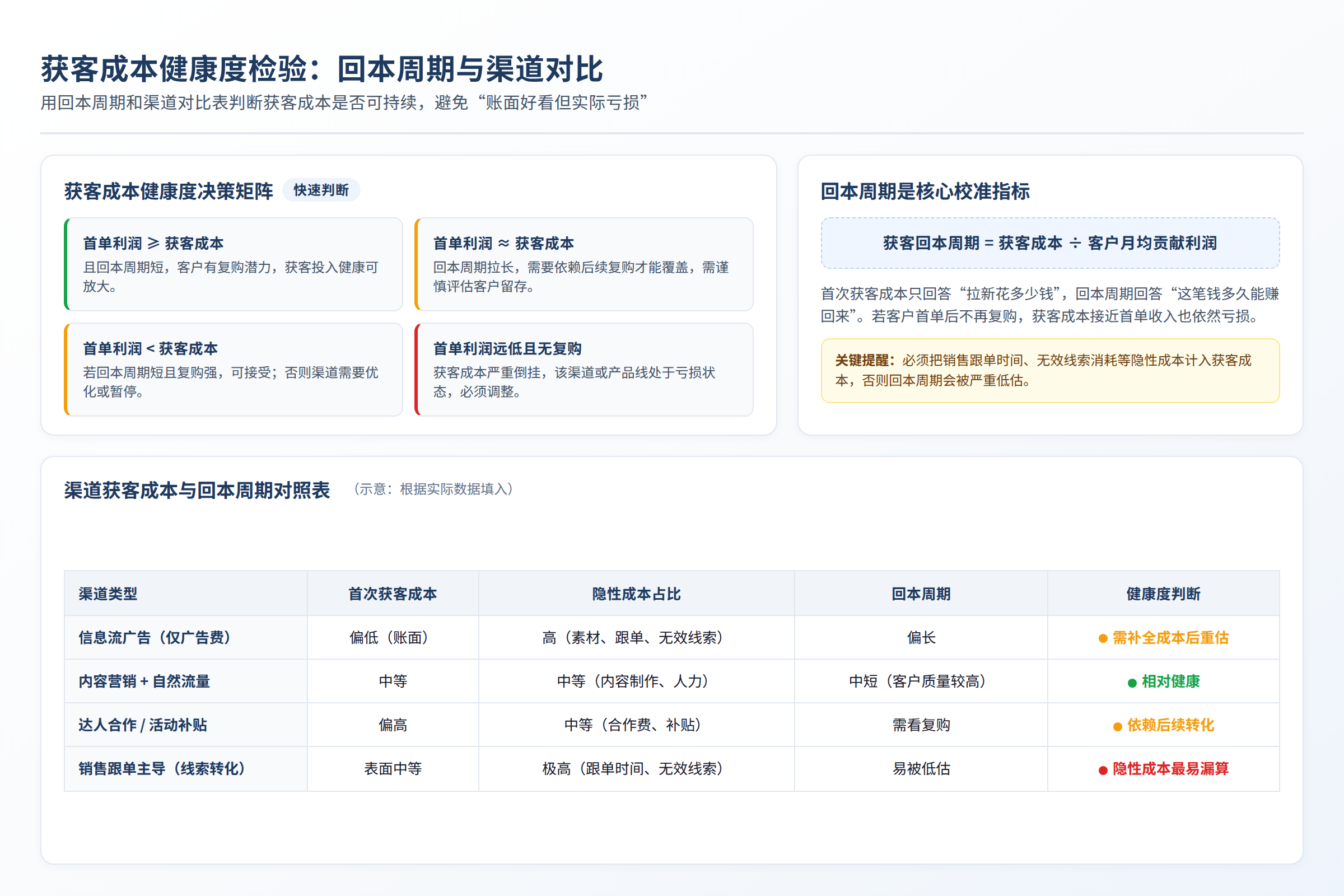Select the 首单利润 ≥ 获客成本 card heading

pyautogui.click(x=153, y=244)
